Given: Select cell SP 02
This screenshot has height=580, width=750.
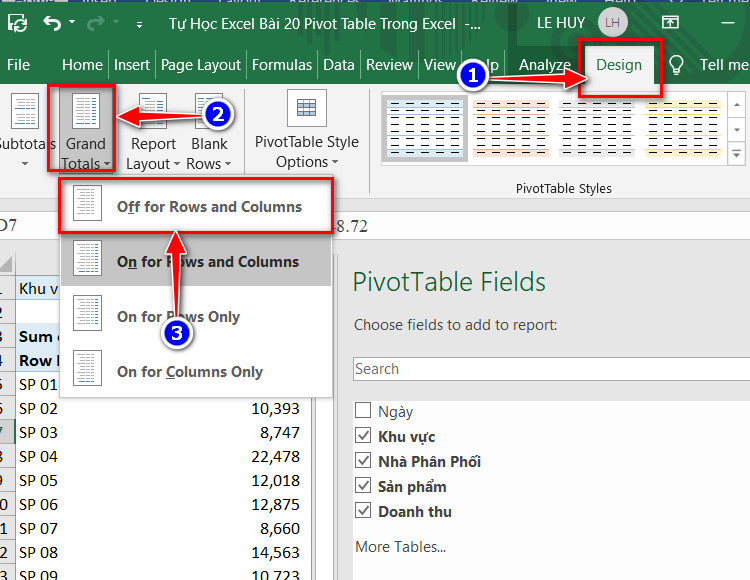Looking at the screenshot, I should click(x=38, y=409).
